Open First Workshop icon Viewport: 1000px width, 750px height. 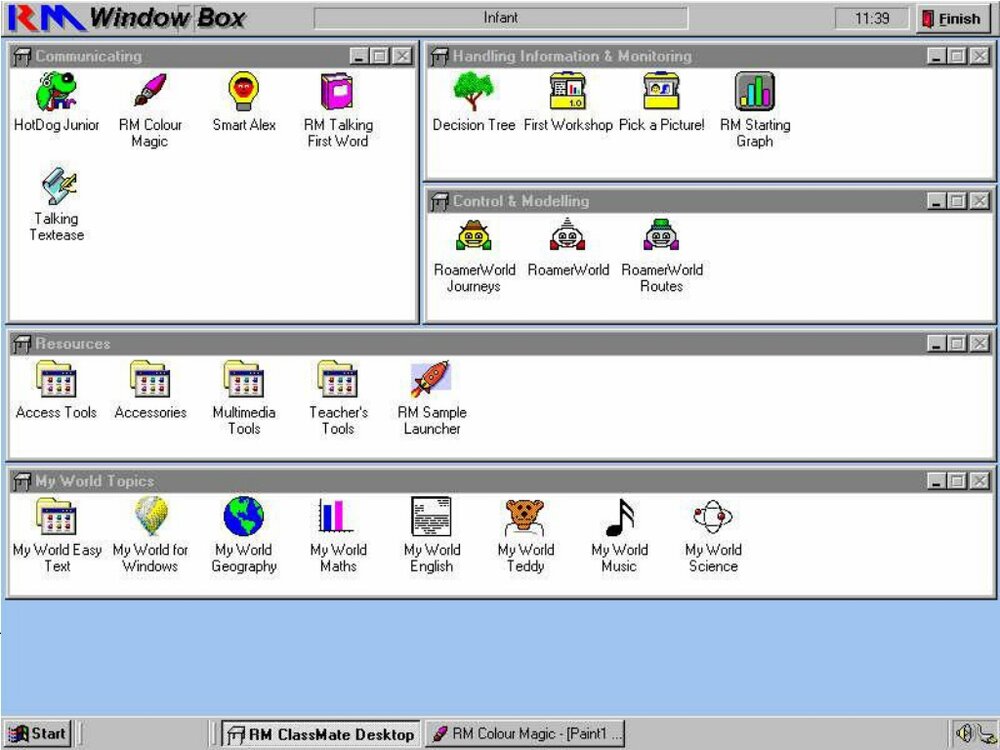click(568, 91)
